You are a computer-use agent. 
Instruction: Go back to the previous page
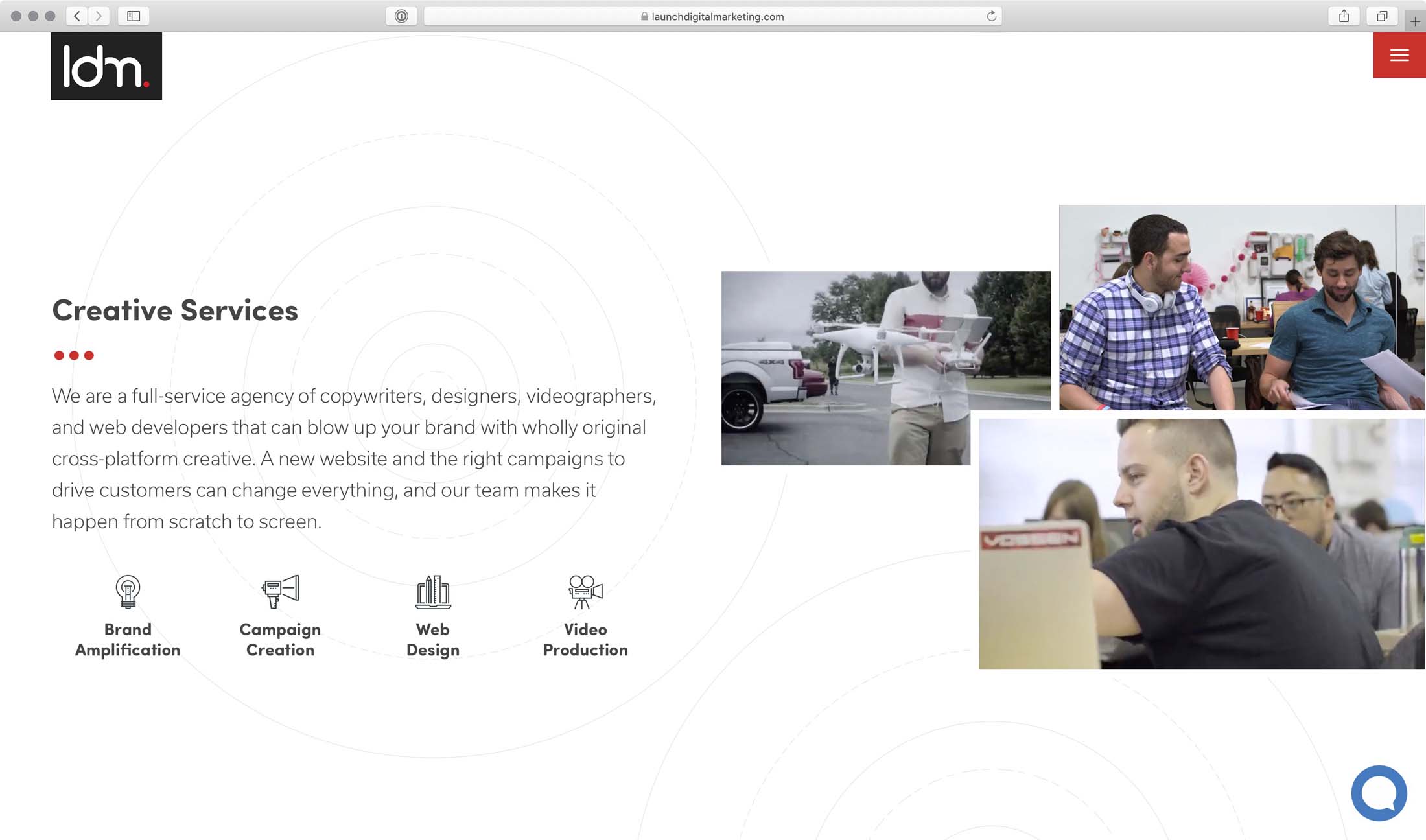coord(77,16)
